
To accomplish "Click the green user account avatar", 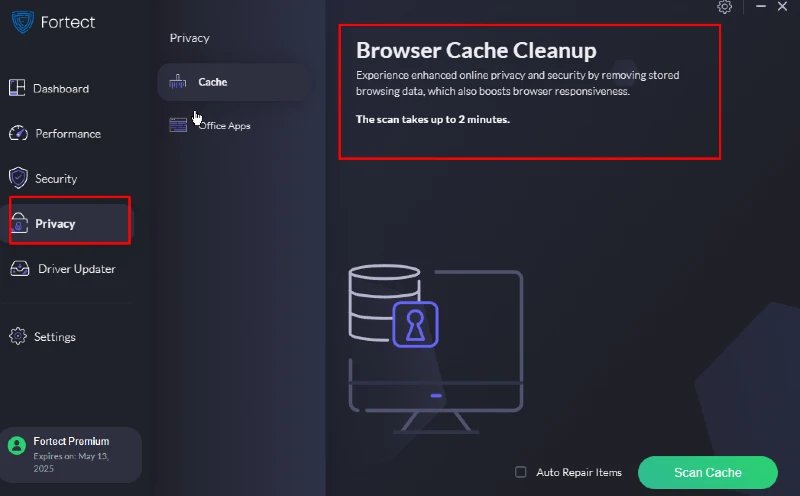I will (x=16, y=445).
